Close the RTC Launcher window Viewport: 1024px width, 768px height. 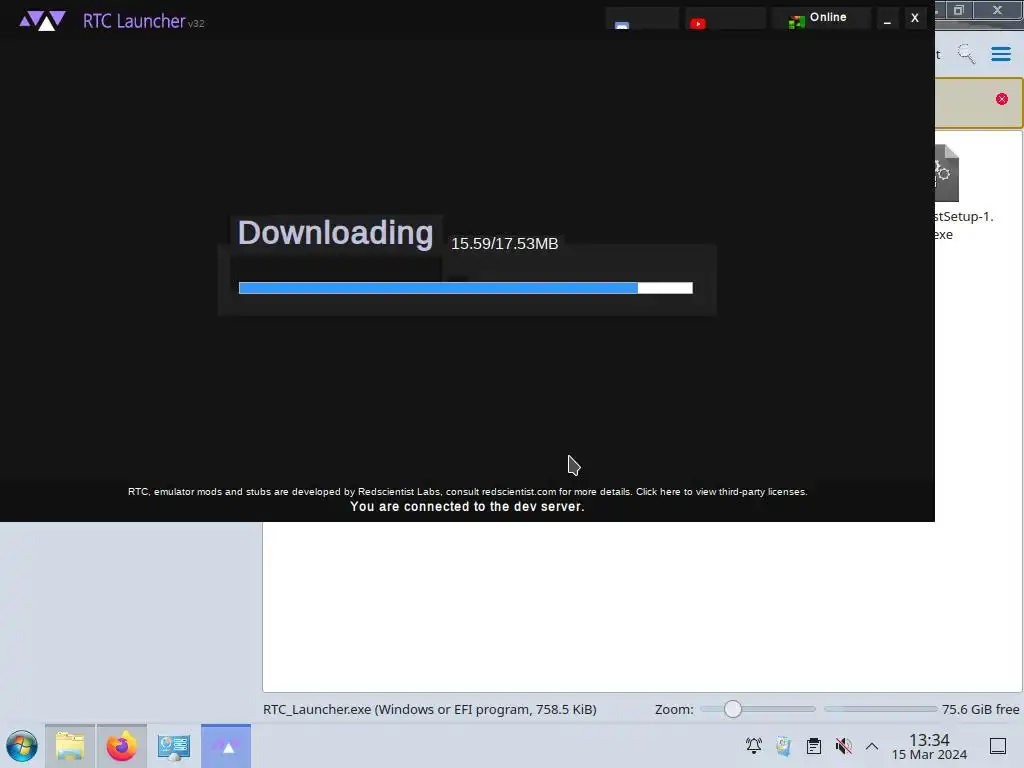[914, 18]
